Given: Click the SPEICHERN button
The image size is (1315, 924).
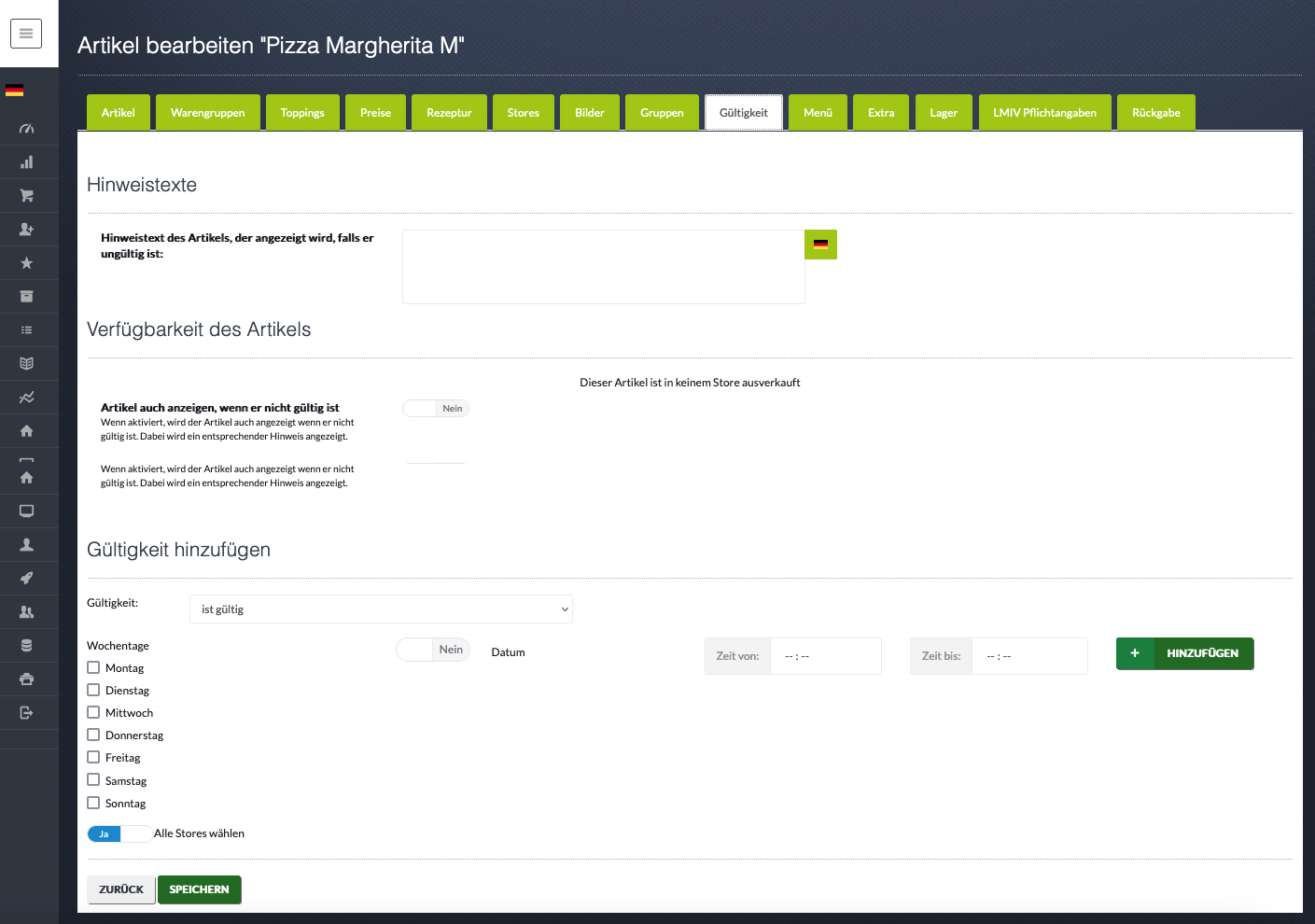Looking at the screenshot, I should point(200,889).
